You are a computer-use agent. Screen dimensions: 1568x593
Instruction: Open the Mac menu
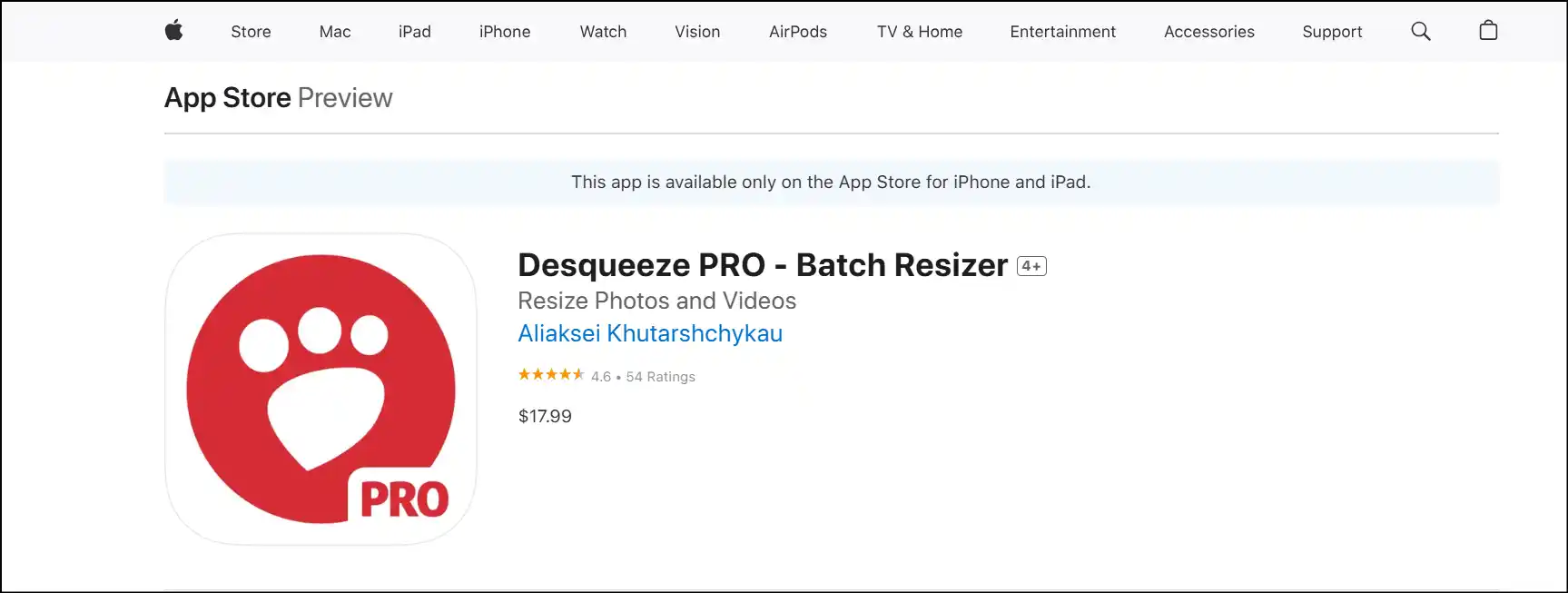tap(335, 32)
